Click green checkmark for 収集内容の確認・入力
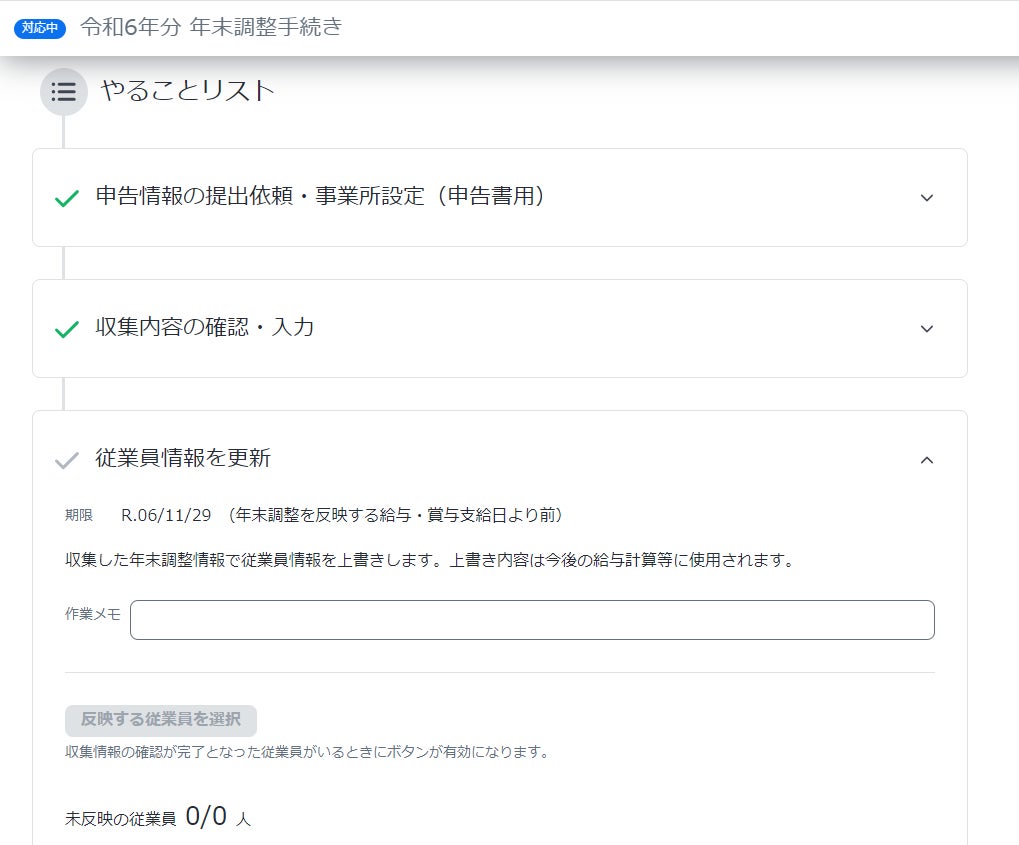 click(x=67, y=329)
